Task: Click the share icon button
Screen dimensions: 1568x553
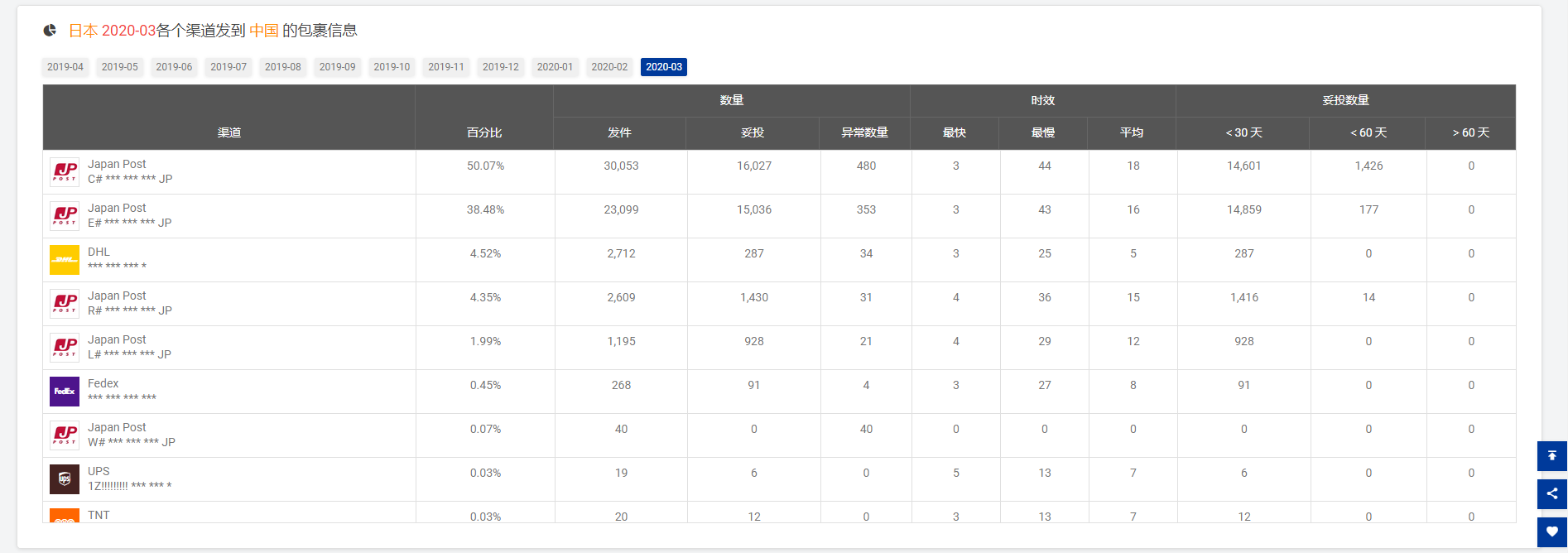Action: (x=1551, y=494)
